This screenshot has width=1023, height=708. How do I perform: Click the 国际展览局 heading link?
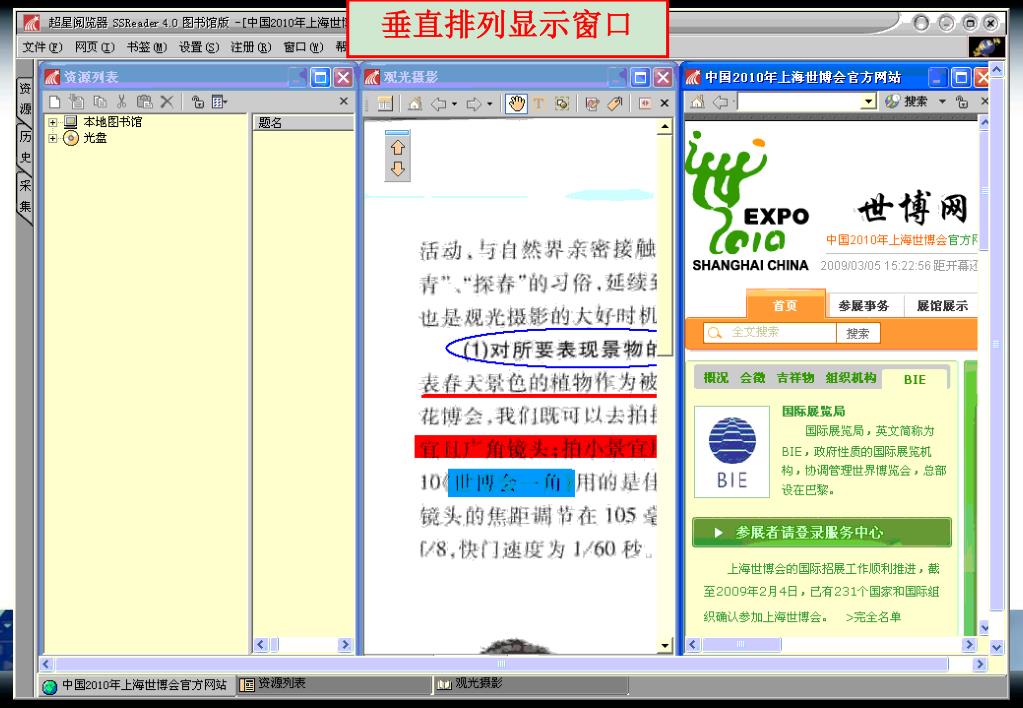[x=814, y=411]
